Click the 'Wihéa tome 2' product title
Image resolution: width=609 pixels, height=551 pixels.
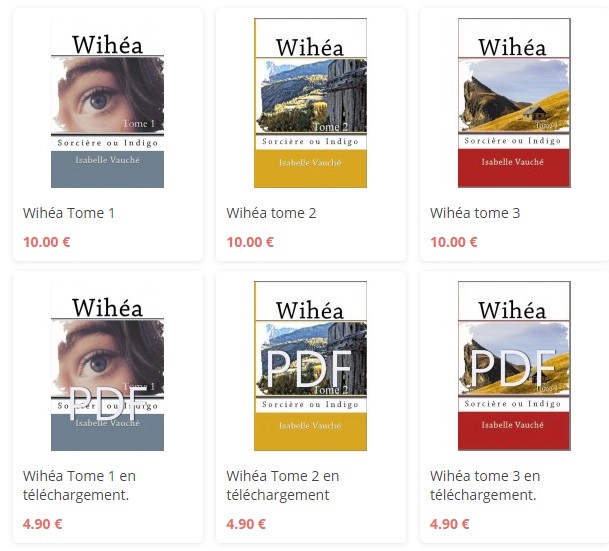coord(271,213)
